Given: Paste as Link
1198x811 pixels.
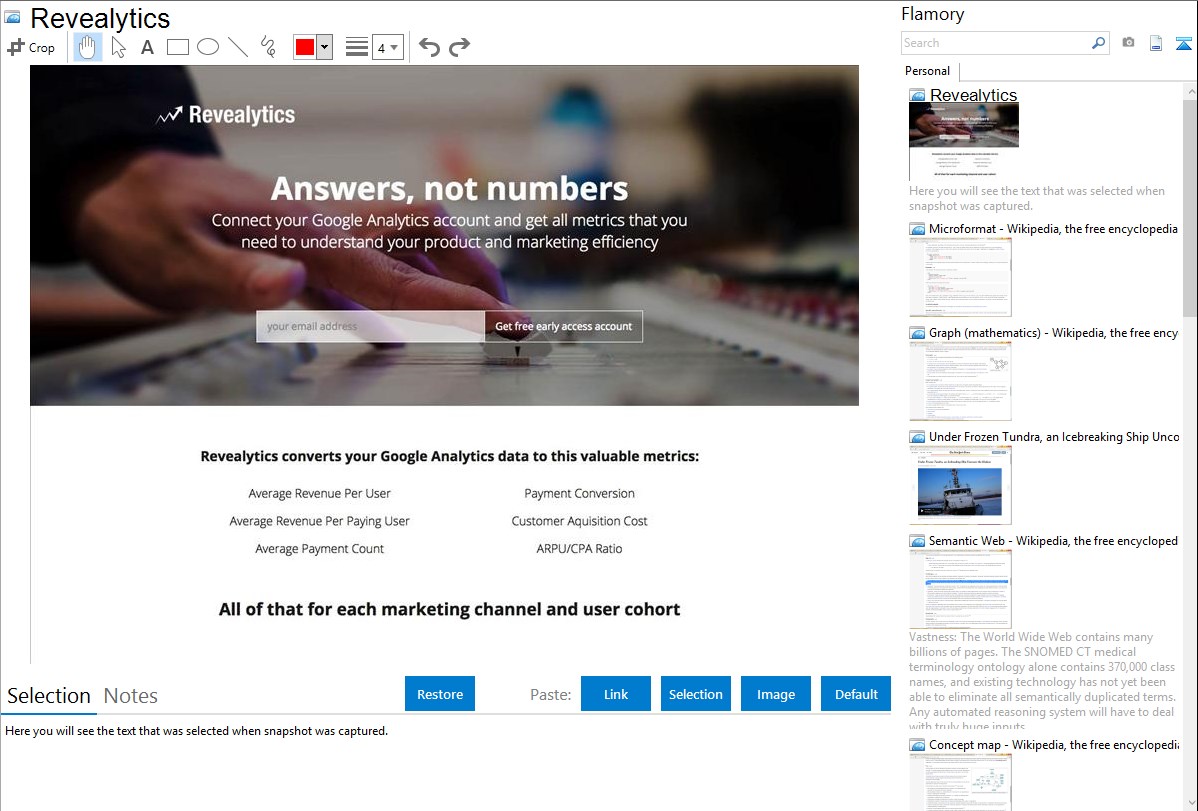Looking at the screenshot, I should [616, 694].
